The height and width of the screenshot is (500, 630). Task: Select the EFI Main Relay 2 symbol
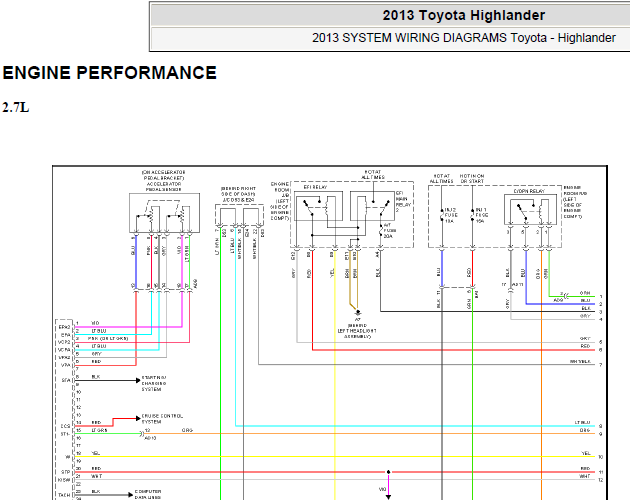point(372,206)
